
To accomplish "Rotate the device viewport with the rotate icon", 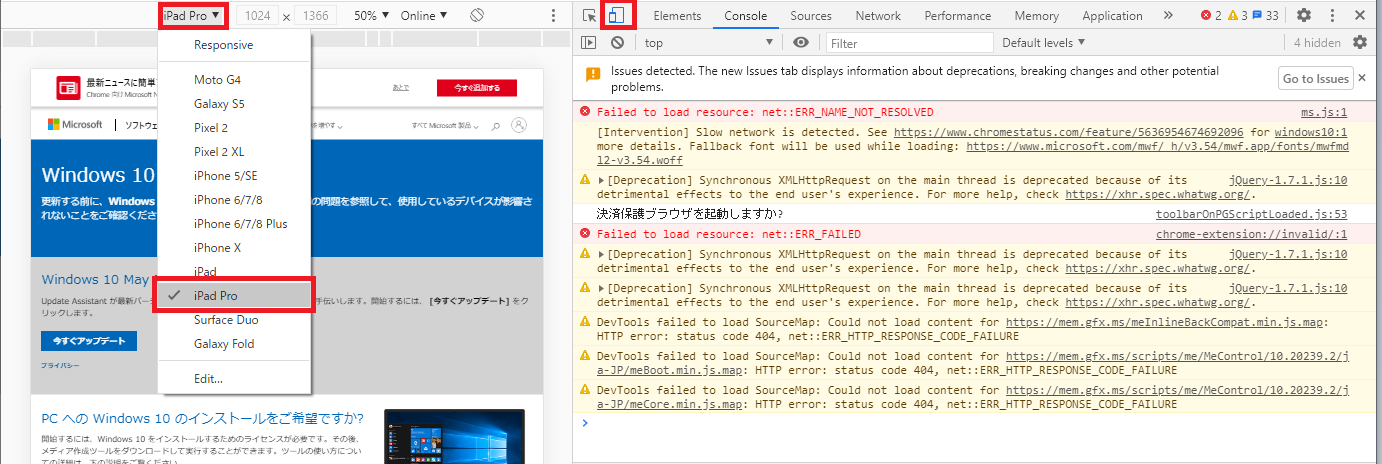I will click(477, 16).
